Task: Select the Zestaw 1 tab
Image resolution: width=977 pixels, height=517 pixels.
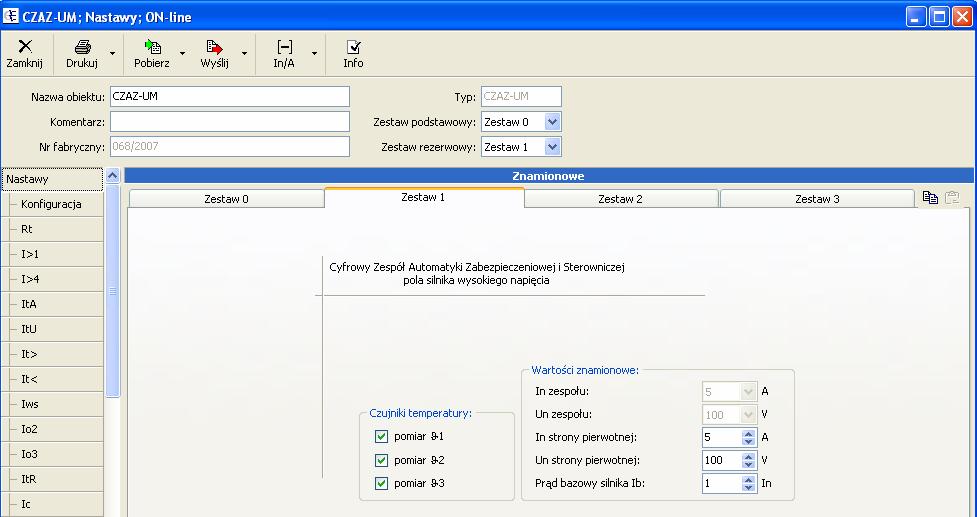Action: (x=424, y=197)
